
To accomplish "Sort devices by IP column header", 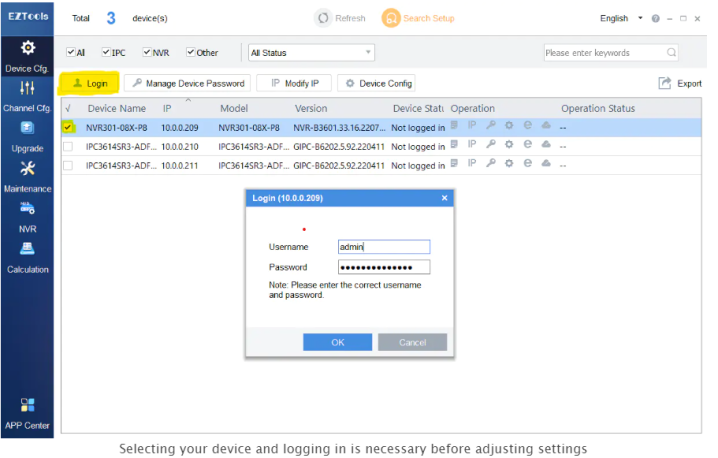I will pos(168,107).
